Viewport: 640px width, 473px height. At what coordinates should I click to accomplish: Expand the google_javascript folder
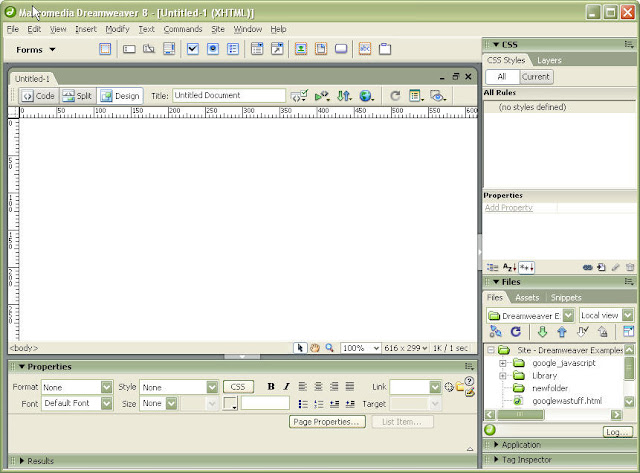pyautogui.click(x=503, y=363)
